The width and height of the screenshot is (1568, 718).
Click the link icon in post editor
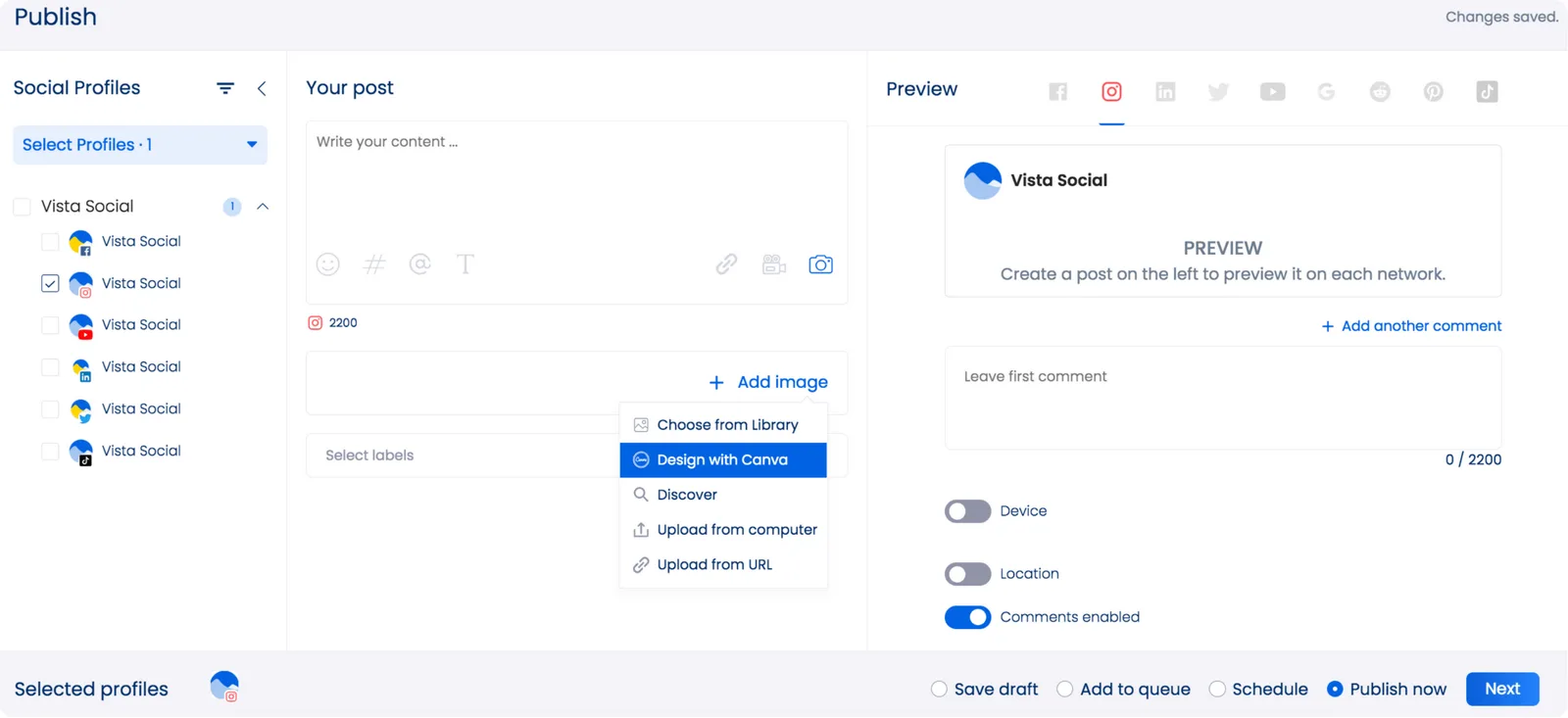(x=726, y=264)
